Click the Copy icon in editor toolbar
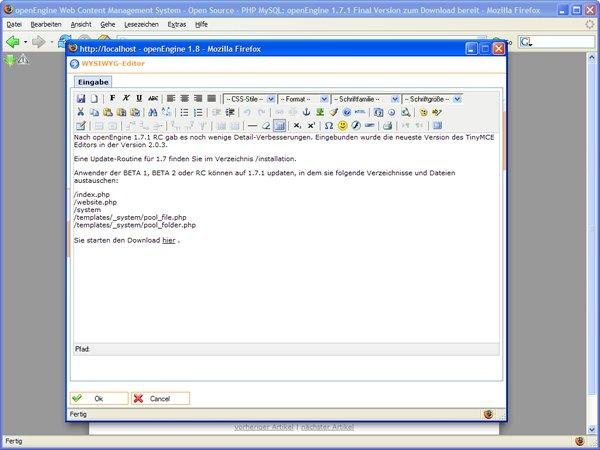The width and height of the screenshot is (600, 450). coord(94,112)
